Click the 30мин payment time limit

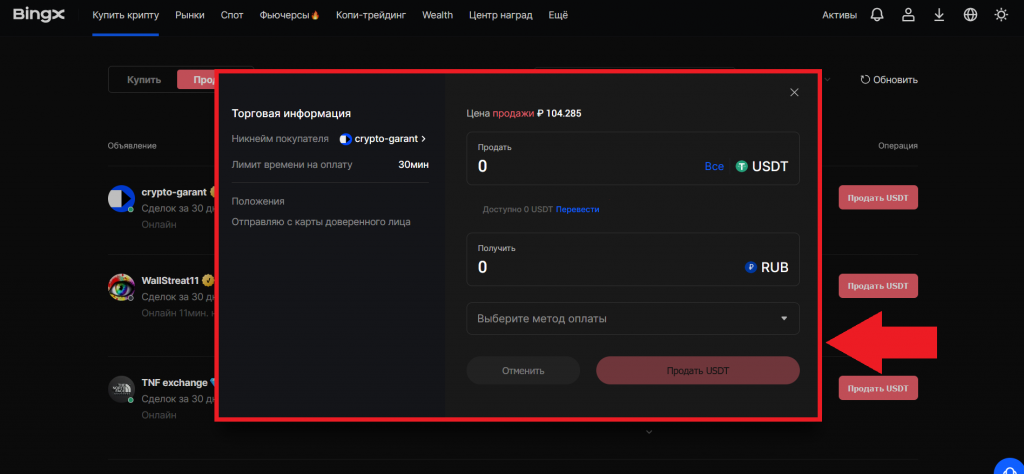pyautogui.click(x=413, y=165)
